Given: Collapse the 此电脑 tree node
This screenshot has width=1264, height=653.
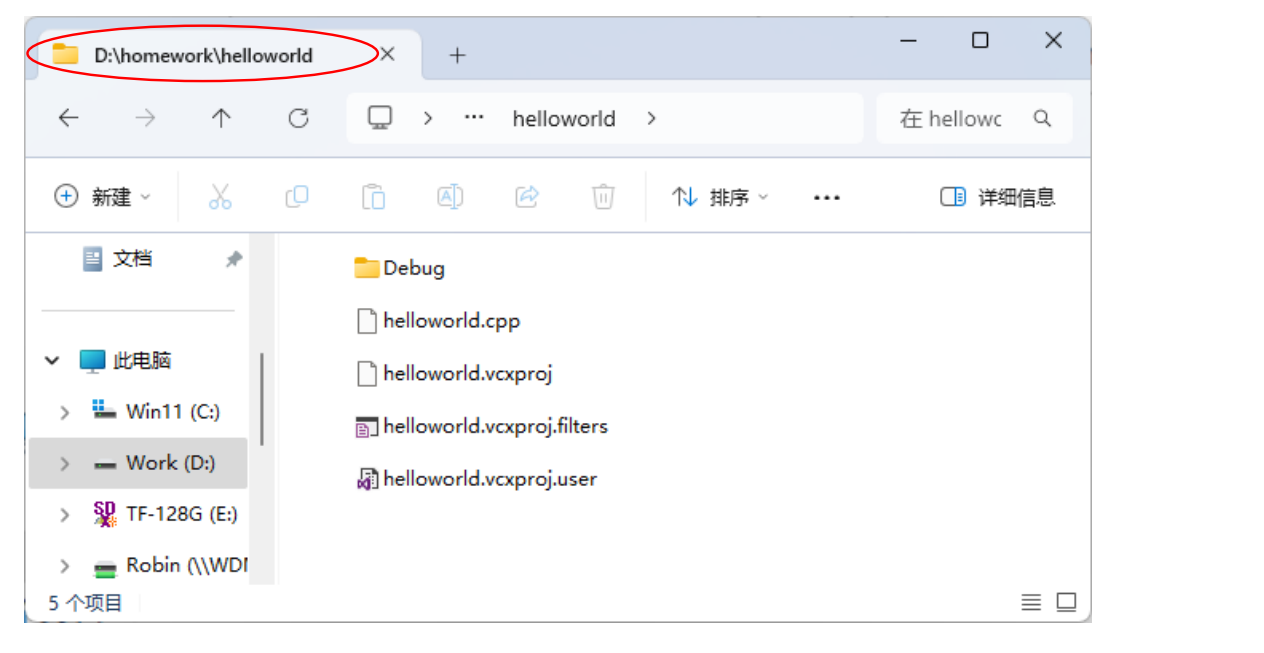Looking at the screenshot, I should point(52,361).
